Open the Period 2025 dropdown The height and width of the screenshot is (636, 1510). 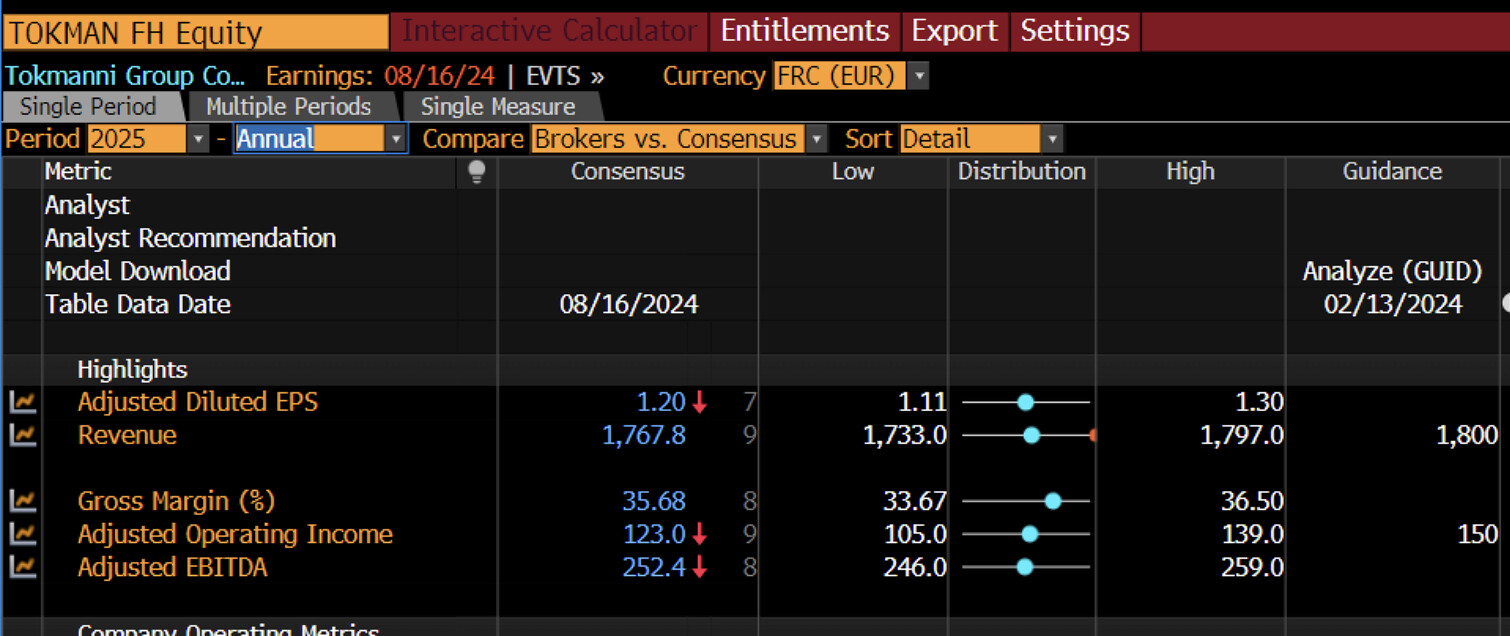(x=198, y=139)
